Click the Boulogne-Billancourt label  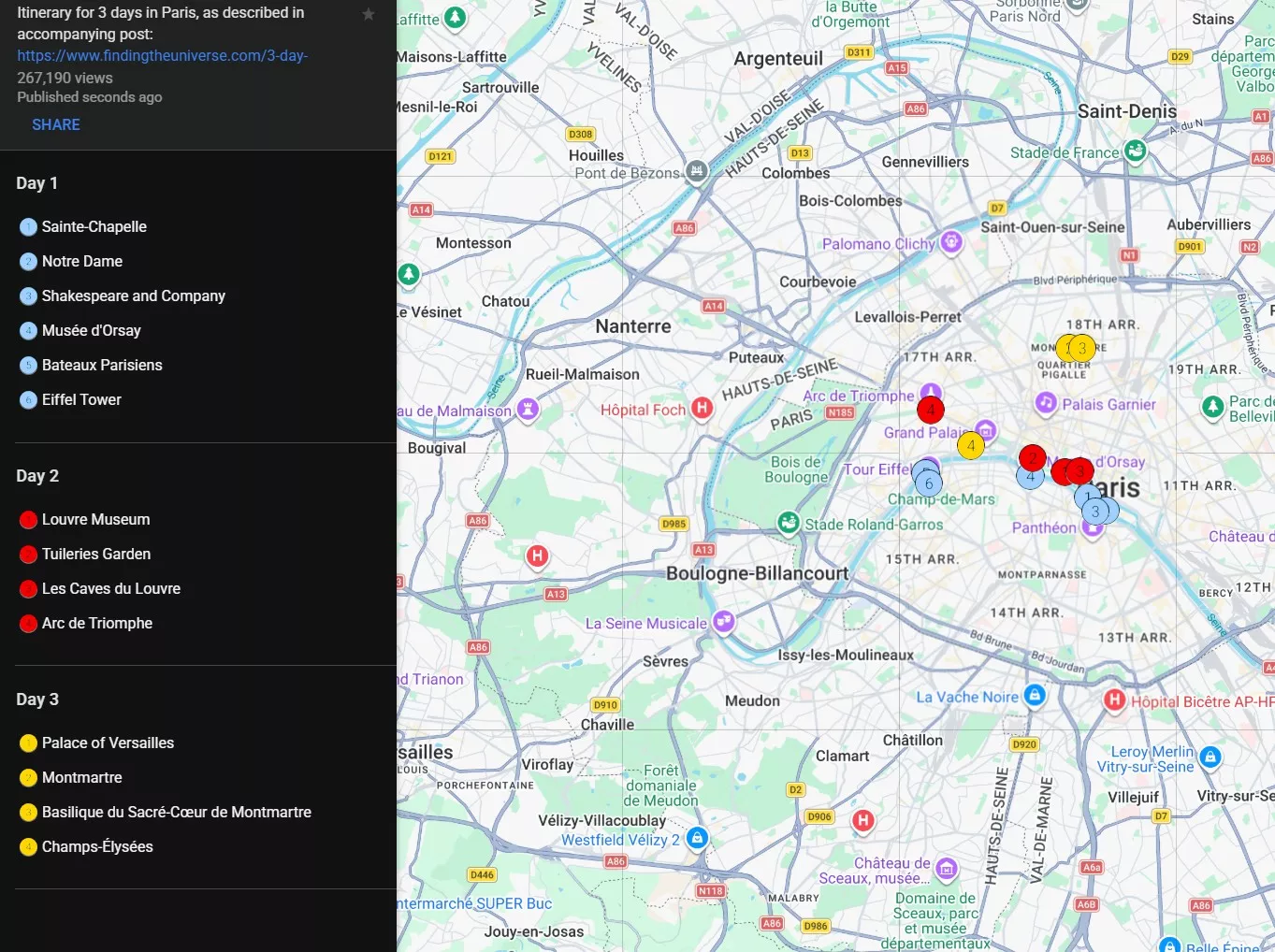click(x=757, y=573)
